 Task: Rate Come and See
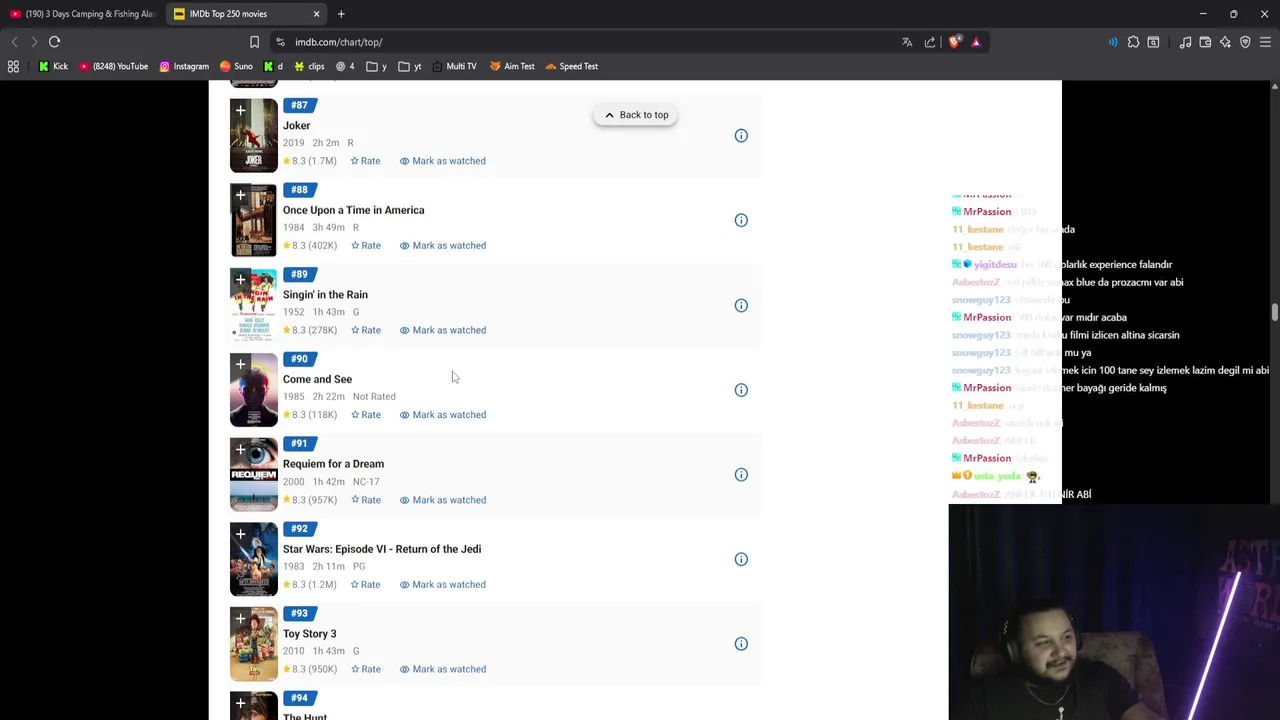pyautogui.click(x=365, y=415)
